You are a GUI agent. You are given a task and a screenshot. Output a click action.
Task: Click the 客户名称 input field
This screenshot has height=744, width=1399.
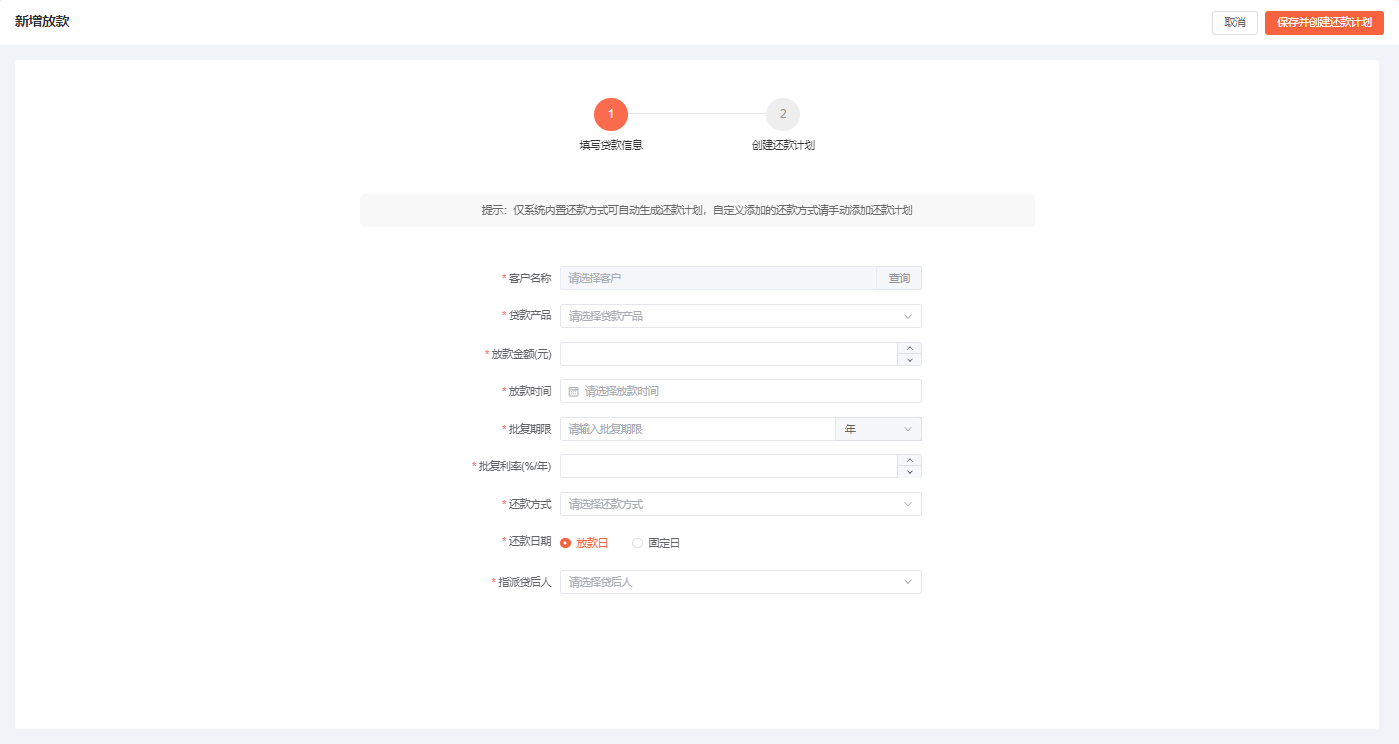click(718, 278)
